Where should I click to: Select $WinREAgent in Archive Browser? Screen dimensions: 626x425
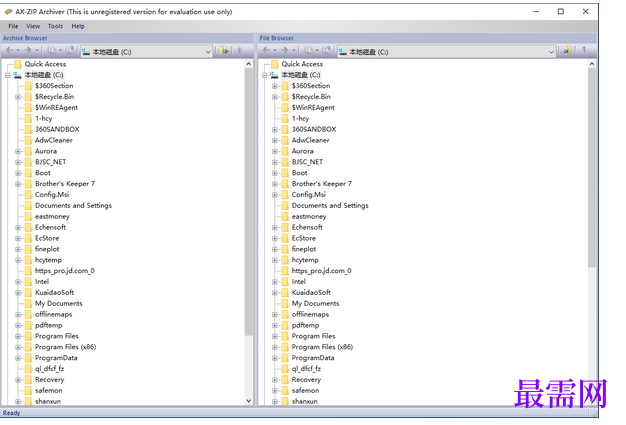click(56, 107)
